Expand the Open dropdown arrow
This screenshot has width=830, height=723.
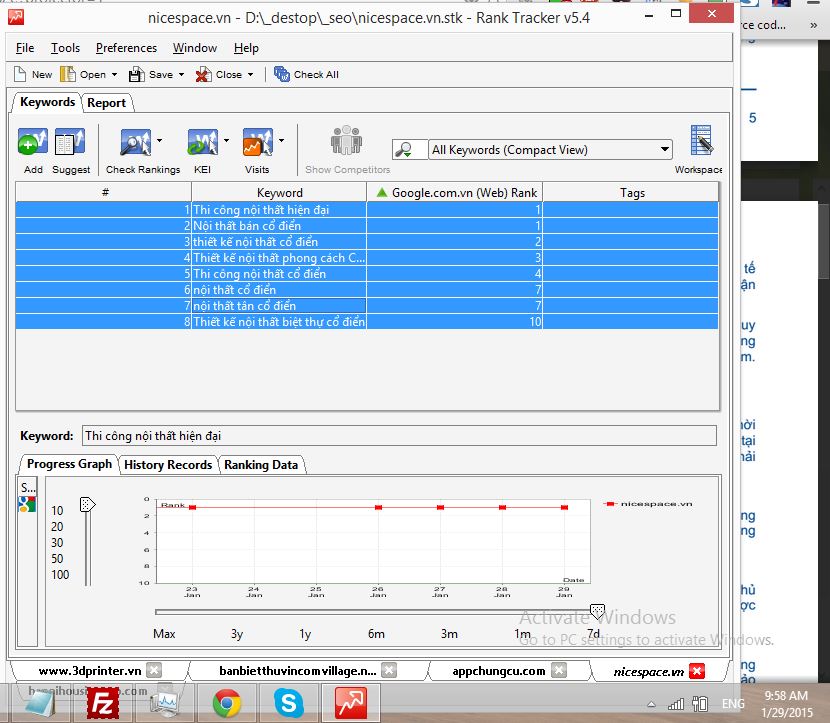click(114, 75)
